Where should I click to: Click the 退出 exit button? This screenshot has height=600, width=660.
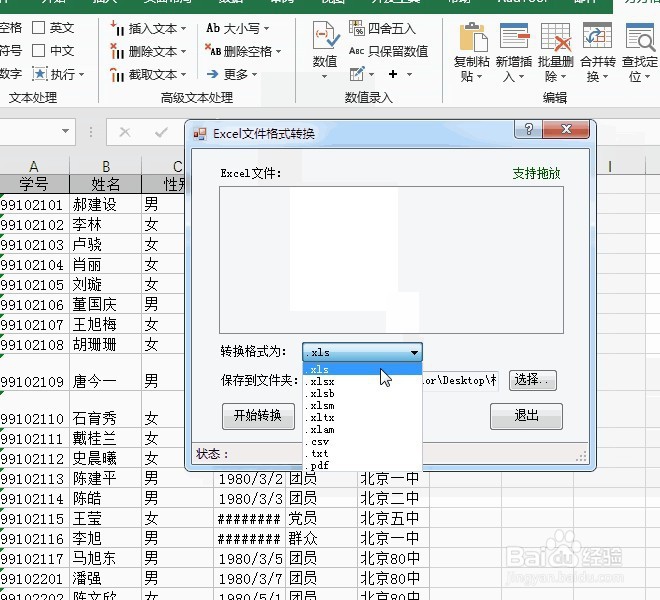(x=526, y=416)
